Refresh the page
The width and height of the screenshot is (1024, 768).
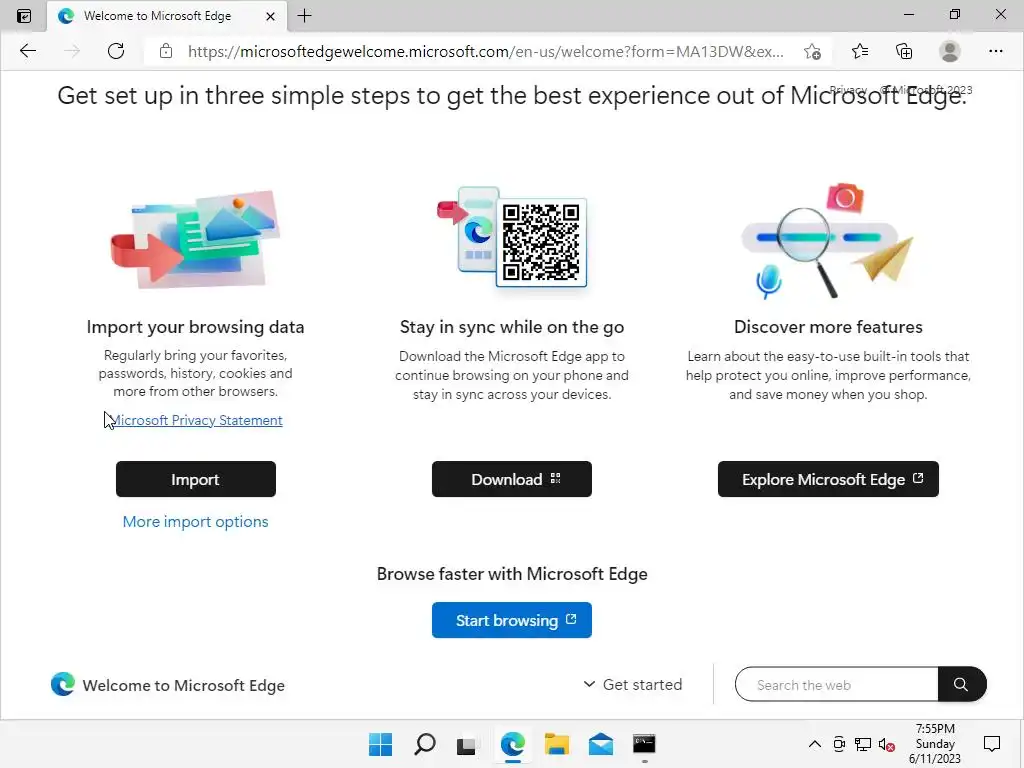(116, 51)
